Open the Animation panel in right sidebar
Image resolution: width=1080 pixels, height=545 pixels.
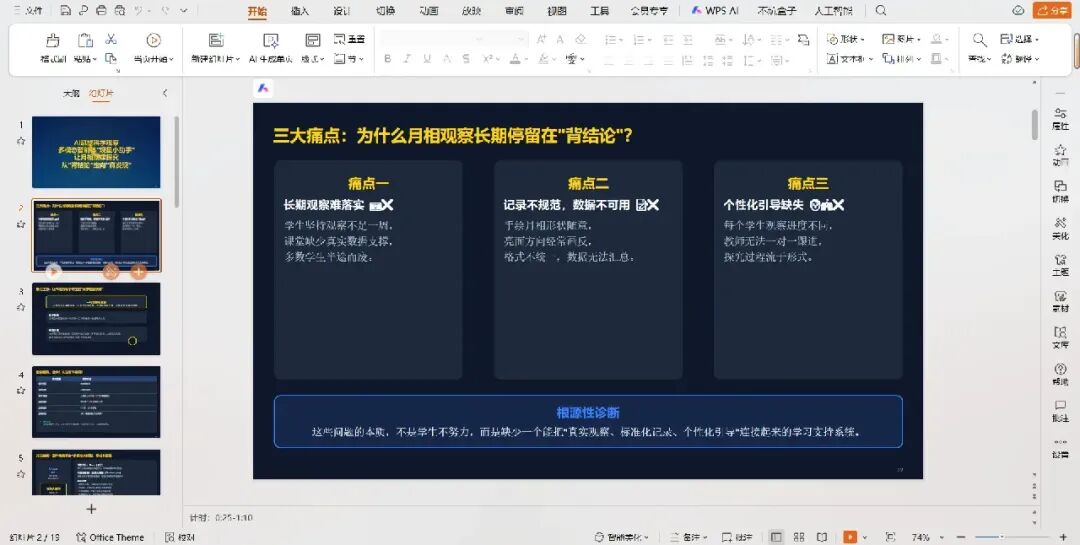pos(1060,155)
